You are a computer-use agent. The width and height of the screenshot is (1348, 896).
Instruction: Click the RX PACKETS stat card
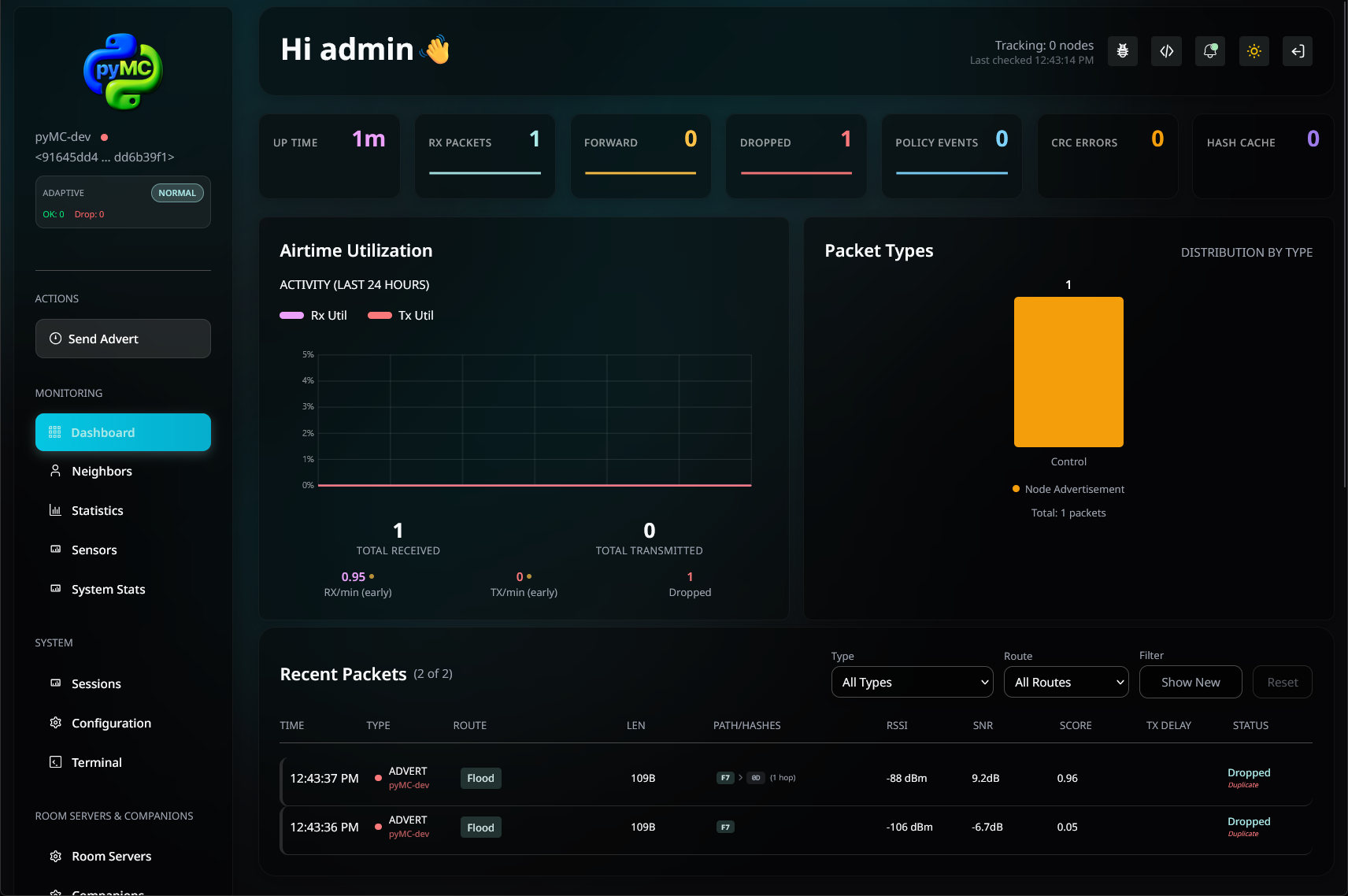pyautogui.click(x=485, y=156)
